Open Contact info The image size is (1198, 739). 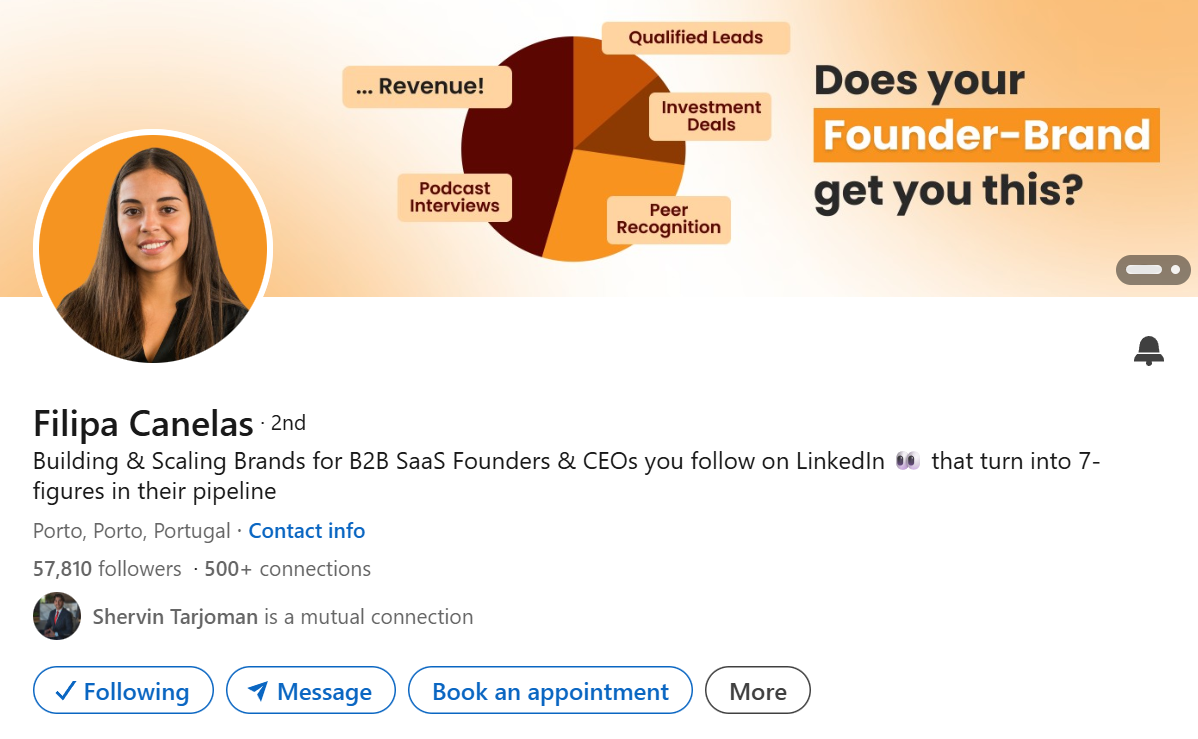click(306, 531)
